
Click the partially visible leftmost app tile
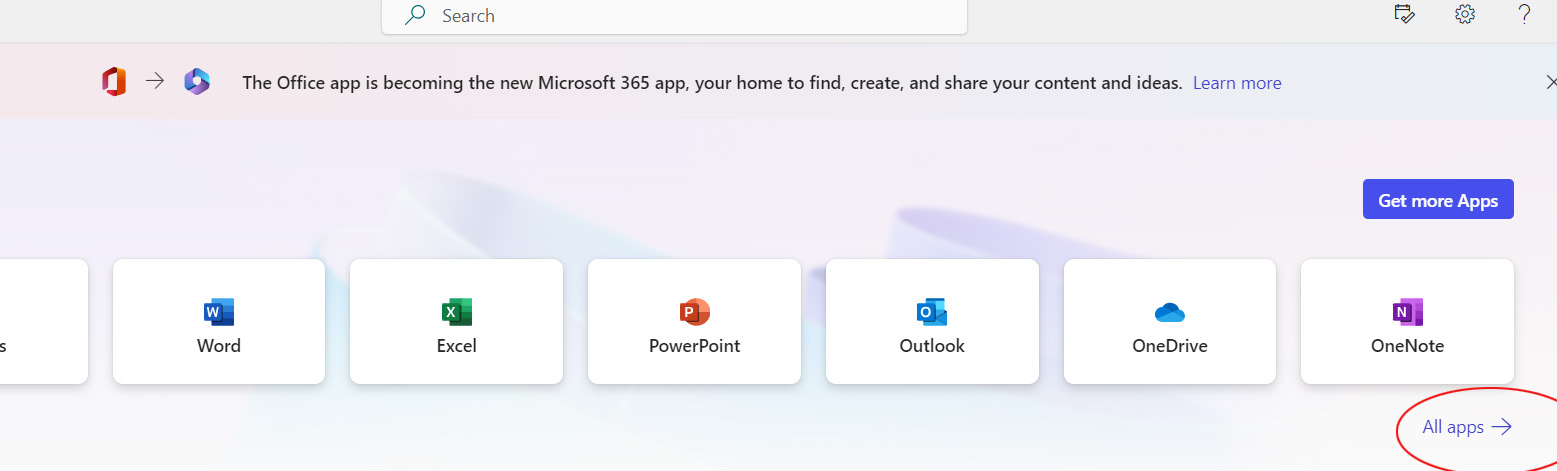pyautogui.click(x=40, y=321)
